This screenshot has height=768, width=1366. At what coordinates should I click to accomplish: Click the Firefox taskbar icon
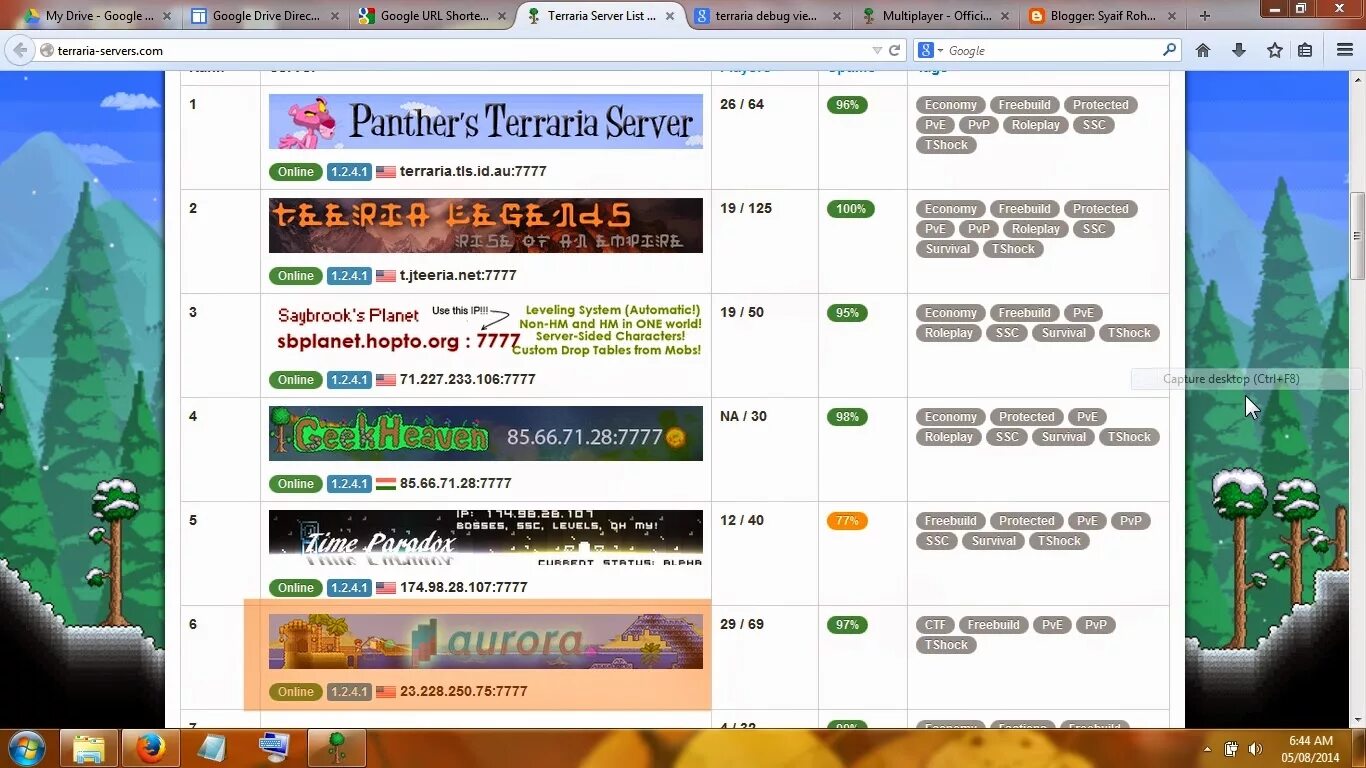(x=150, y=747)
